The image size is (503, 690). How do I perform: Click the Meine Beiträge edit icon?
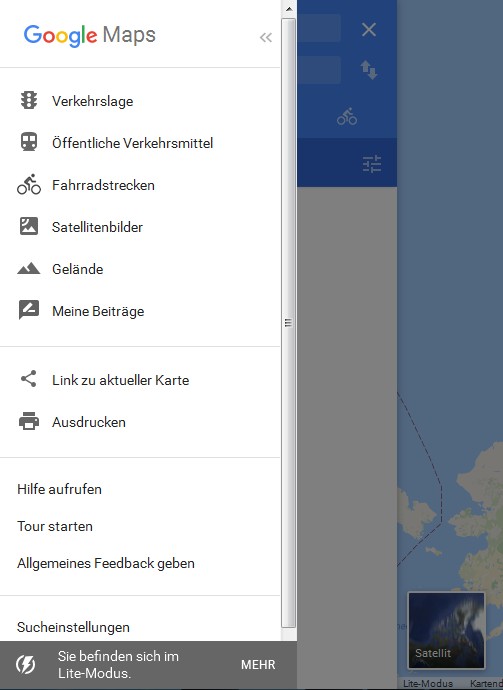click(29, 310)
